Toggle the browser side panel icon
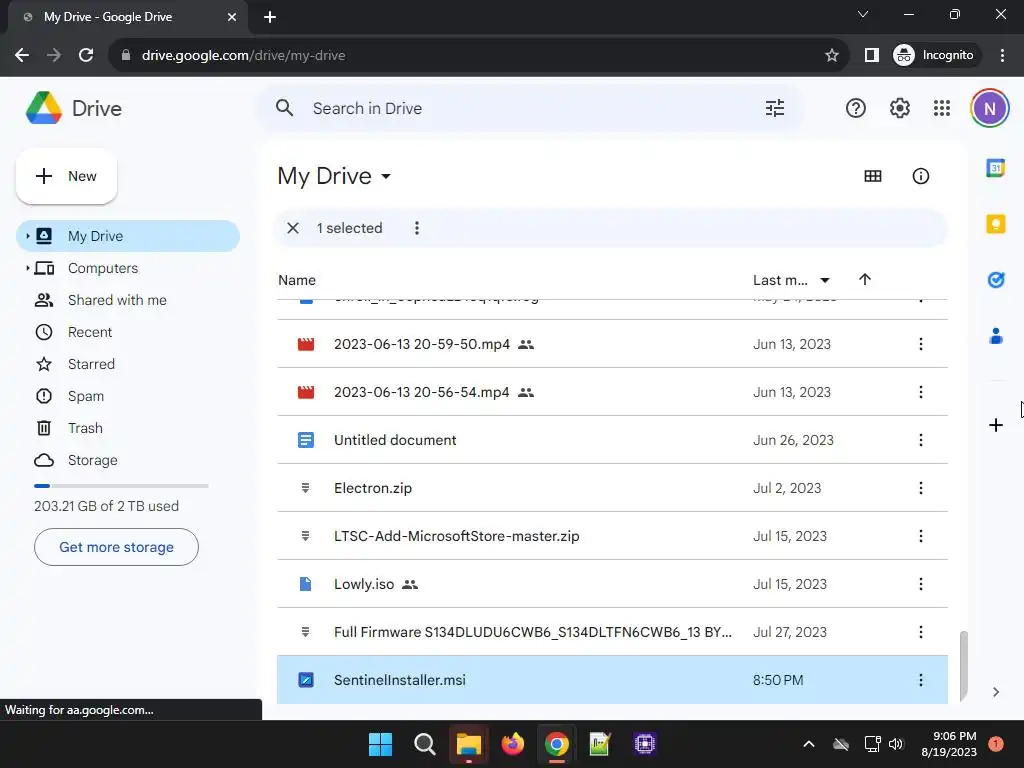The image size is (1024, 768). pos(871,56)
